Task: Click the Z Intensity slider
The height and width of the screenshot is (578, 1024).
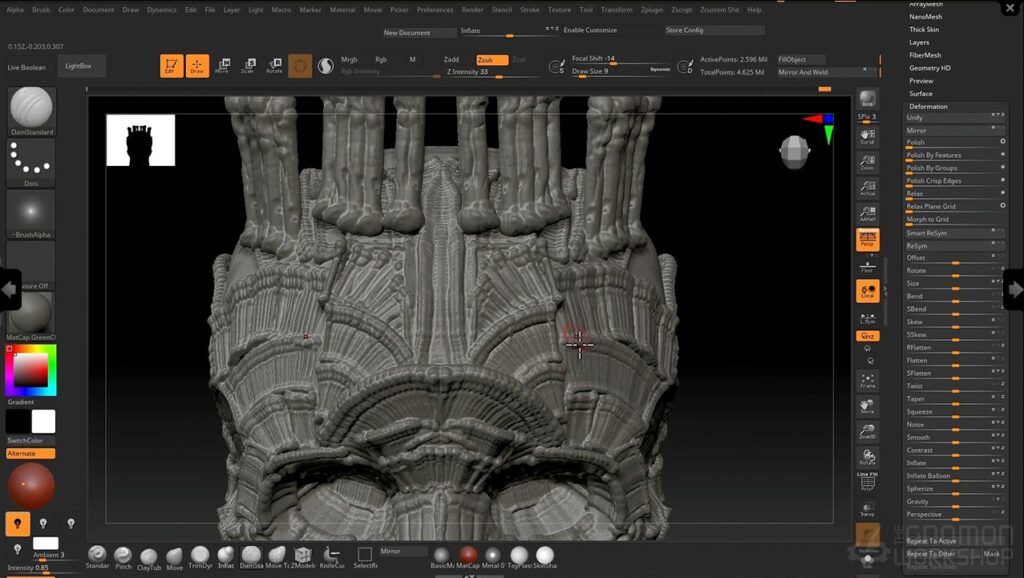Action: 492,72
